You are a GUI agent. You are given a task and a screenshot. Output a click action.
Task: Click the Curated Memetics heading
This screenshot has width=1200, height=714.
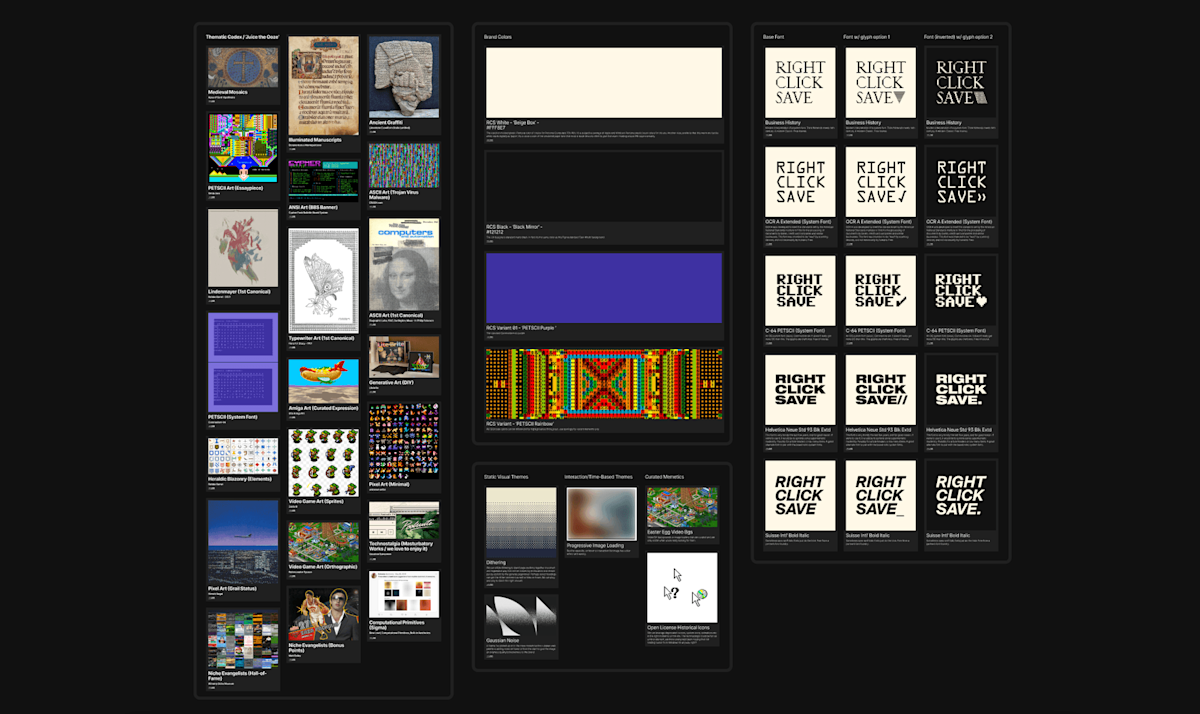coord(666,477)
